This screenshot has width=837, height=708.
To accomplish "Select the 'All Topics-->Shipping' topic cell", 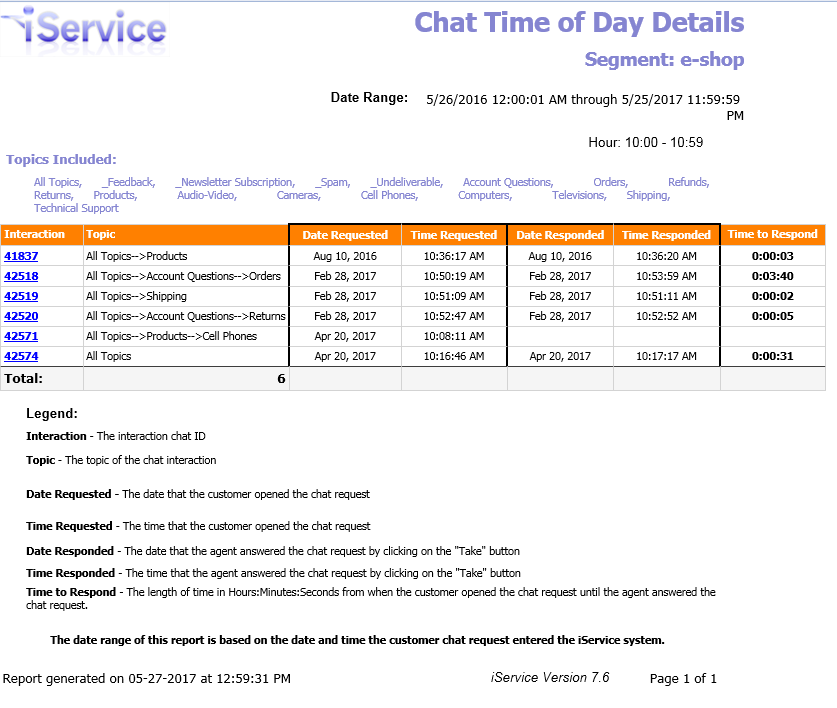I will 186,296.
